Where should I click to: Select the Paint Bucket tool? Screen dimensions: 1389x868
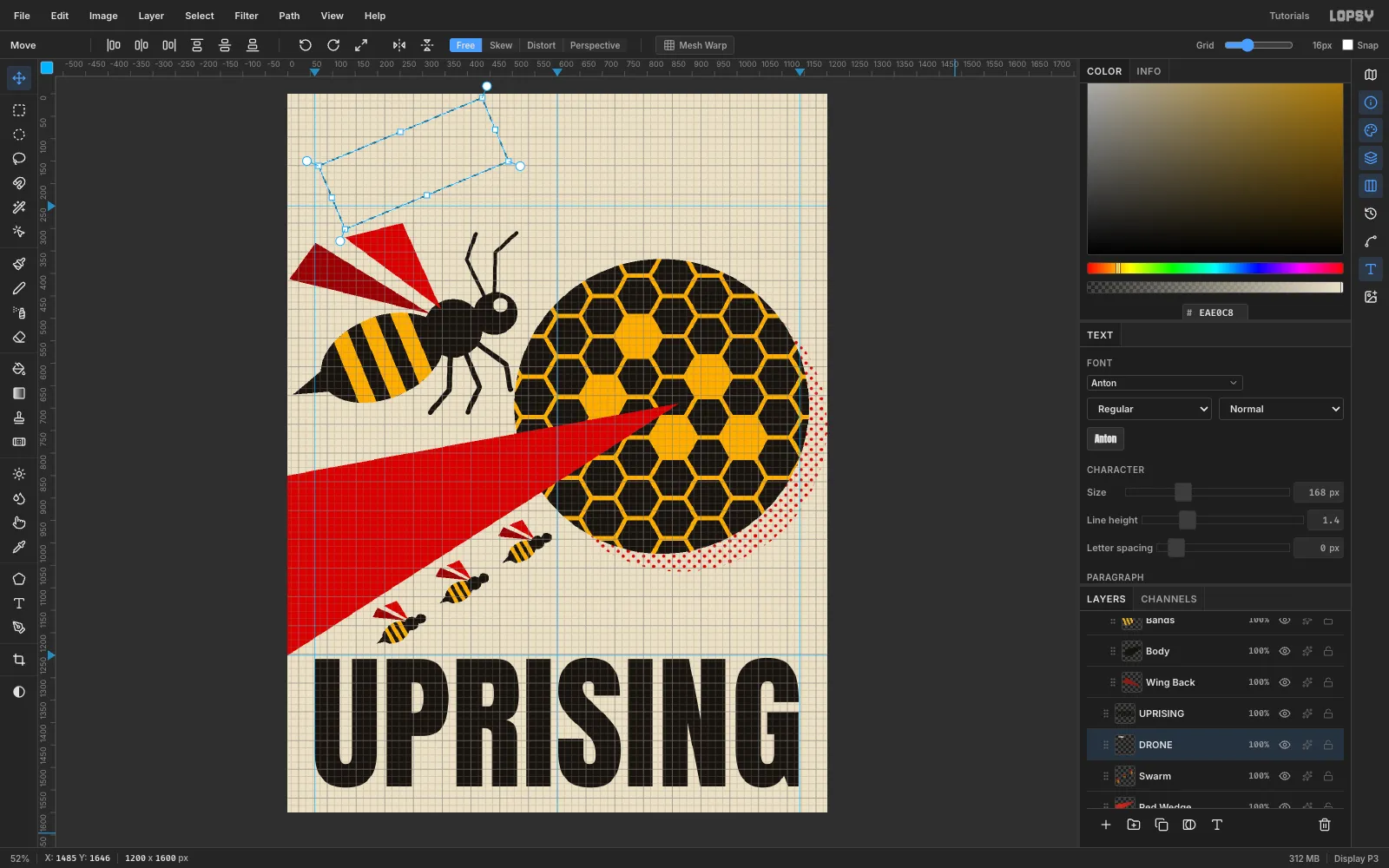click(19, 369)
